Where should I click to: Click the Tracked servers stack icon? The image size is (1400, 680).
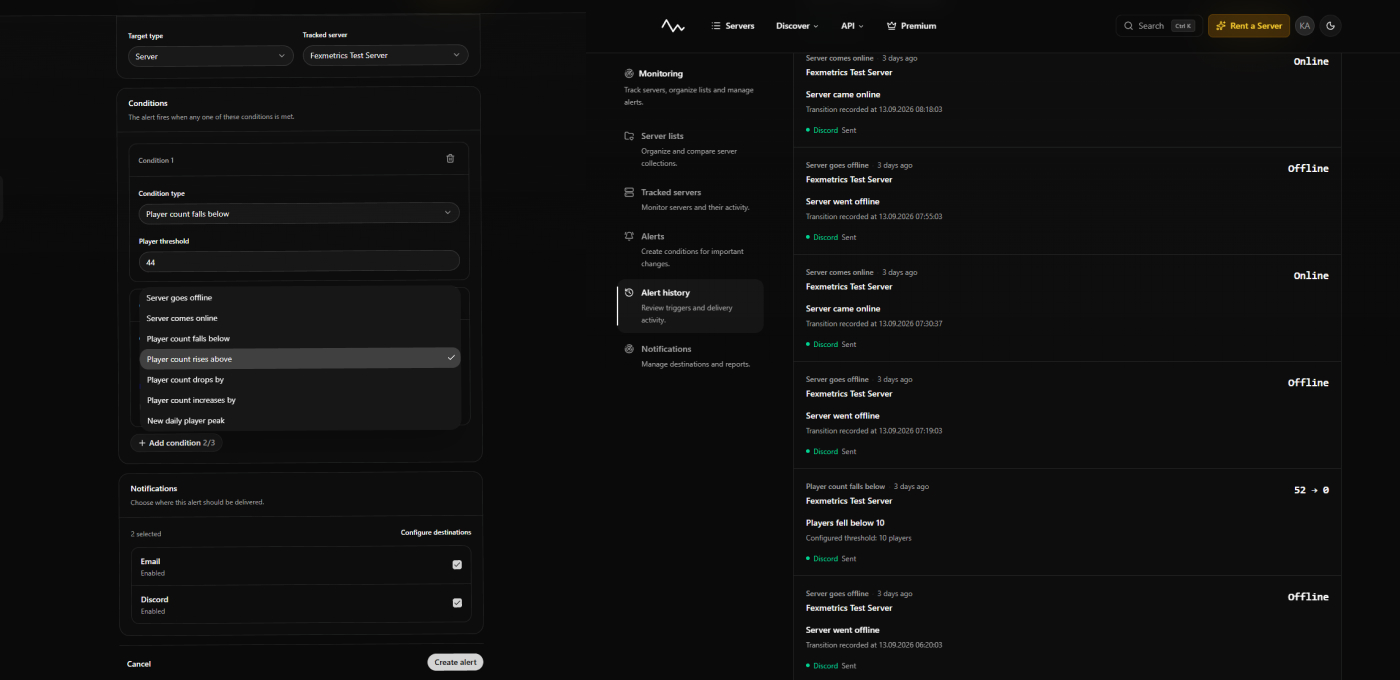629,192
